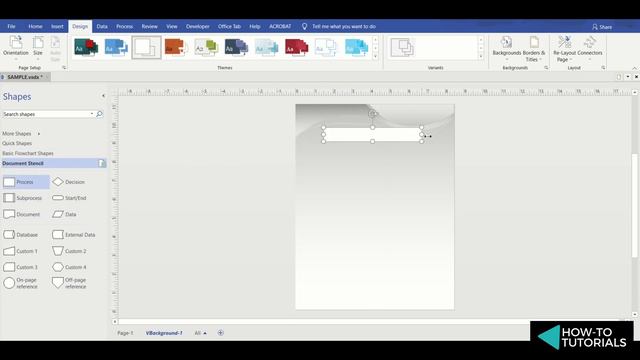Open the page Size option
Viewport: 640px width, 360px height.
click(x=38, y=48)
